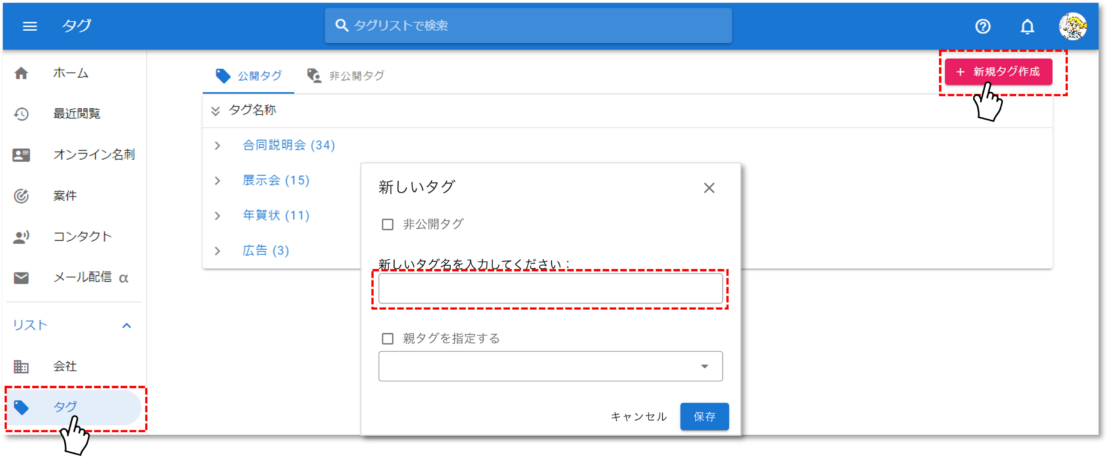Switch to the 非公開タグ tab

pos(346,76)
